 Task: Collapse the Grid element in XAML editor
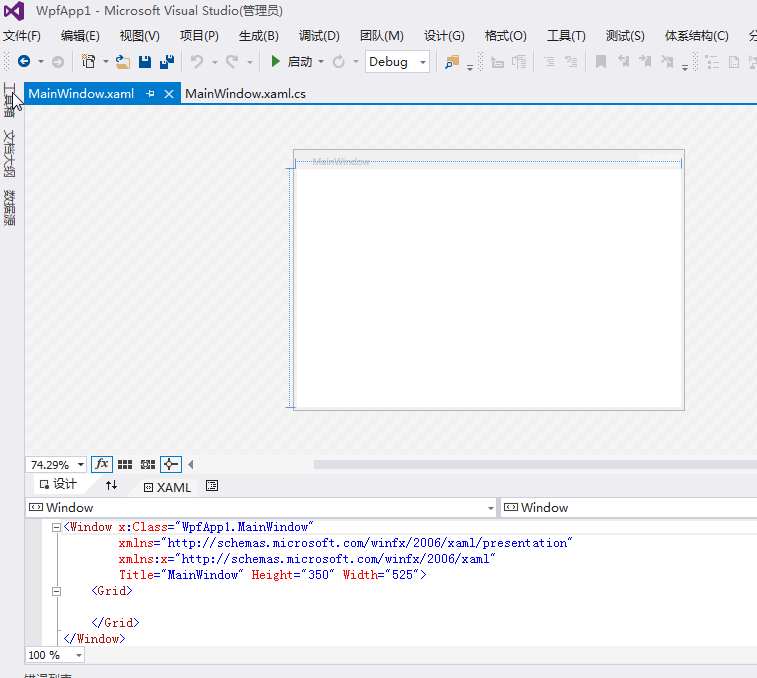point(56,591)
